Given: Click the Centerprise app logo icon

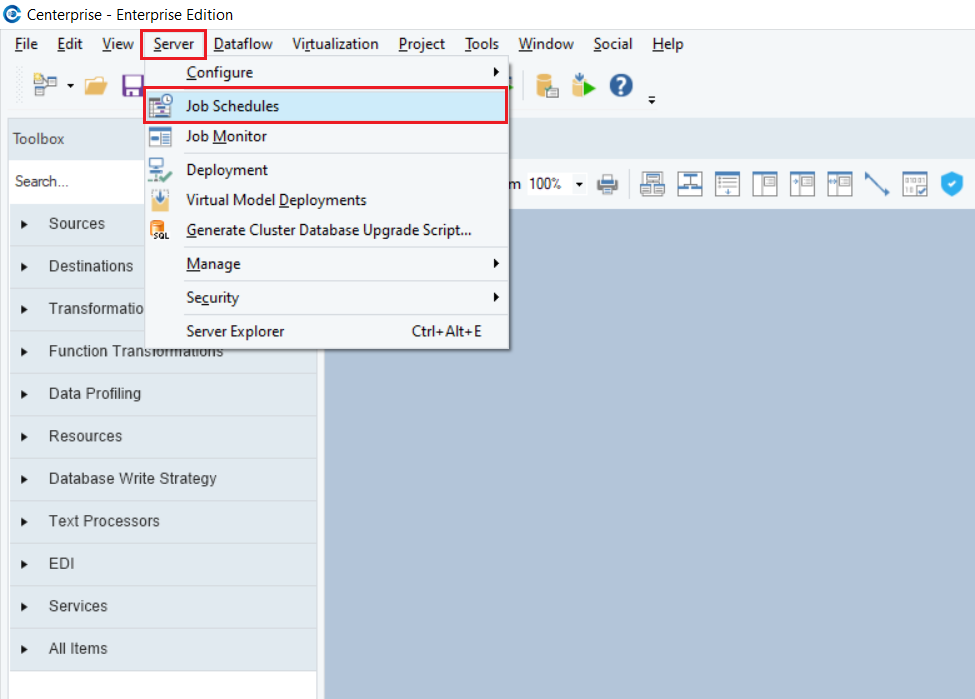Looking at the screenshot, I should [x=12, y=14].
